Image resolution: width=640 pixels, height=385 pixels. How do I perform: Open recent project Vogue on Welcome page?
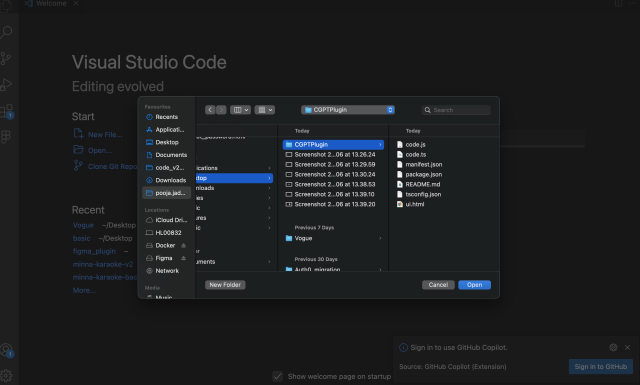coord(83,225)
